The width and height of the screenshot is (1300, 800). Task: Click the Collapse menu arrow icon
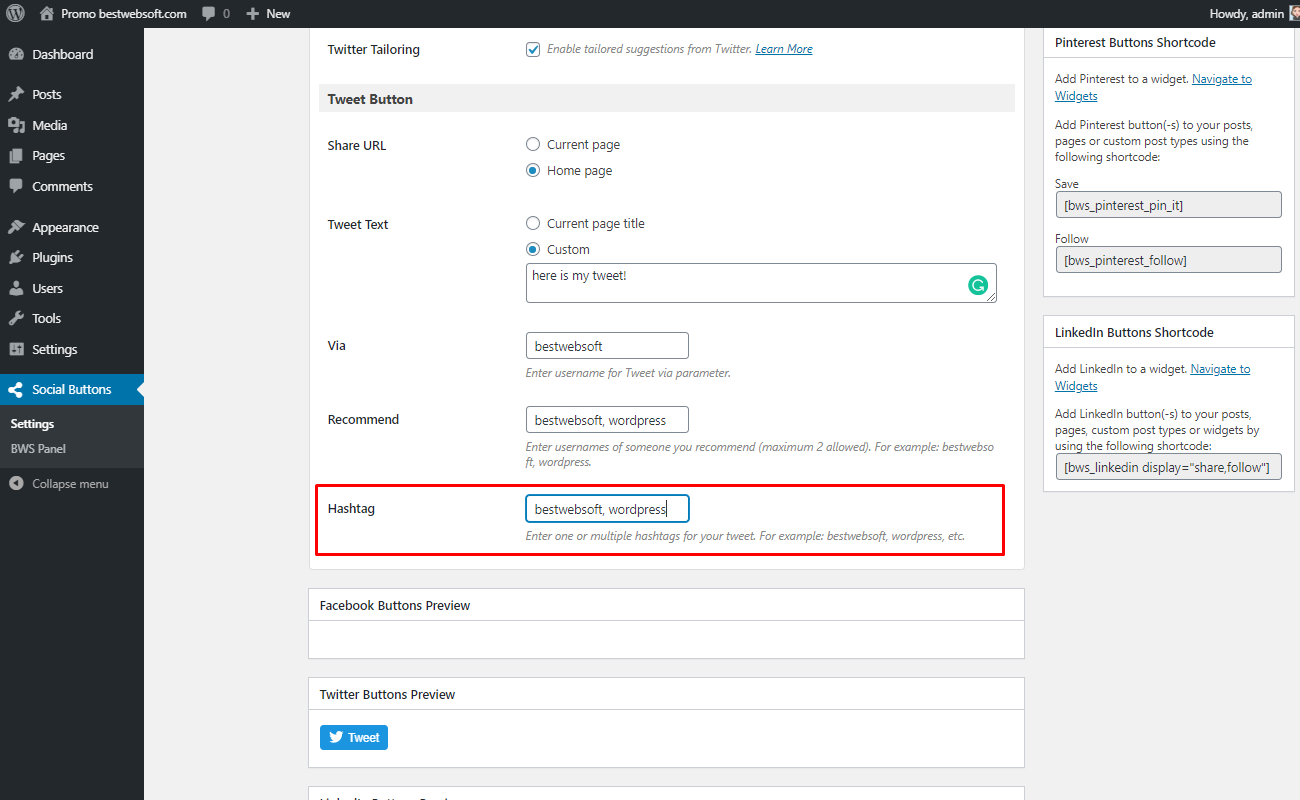(x=16, y=484)
